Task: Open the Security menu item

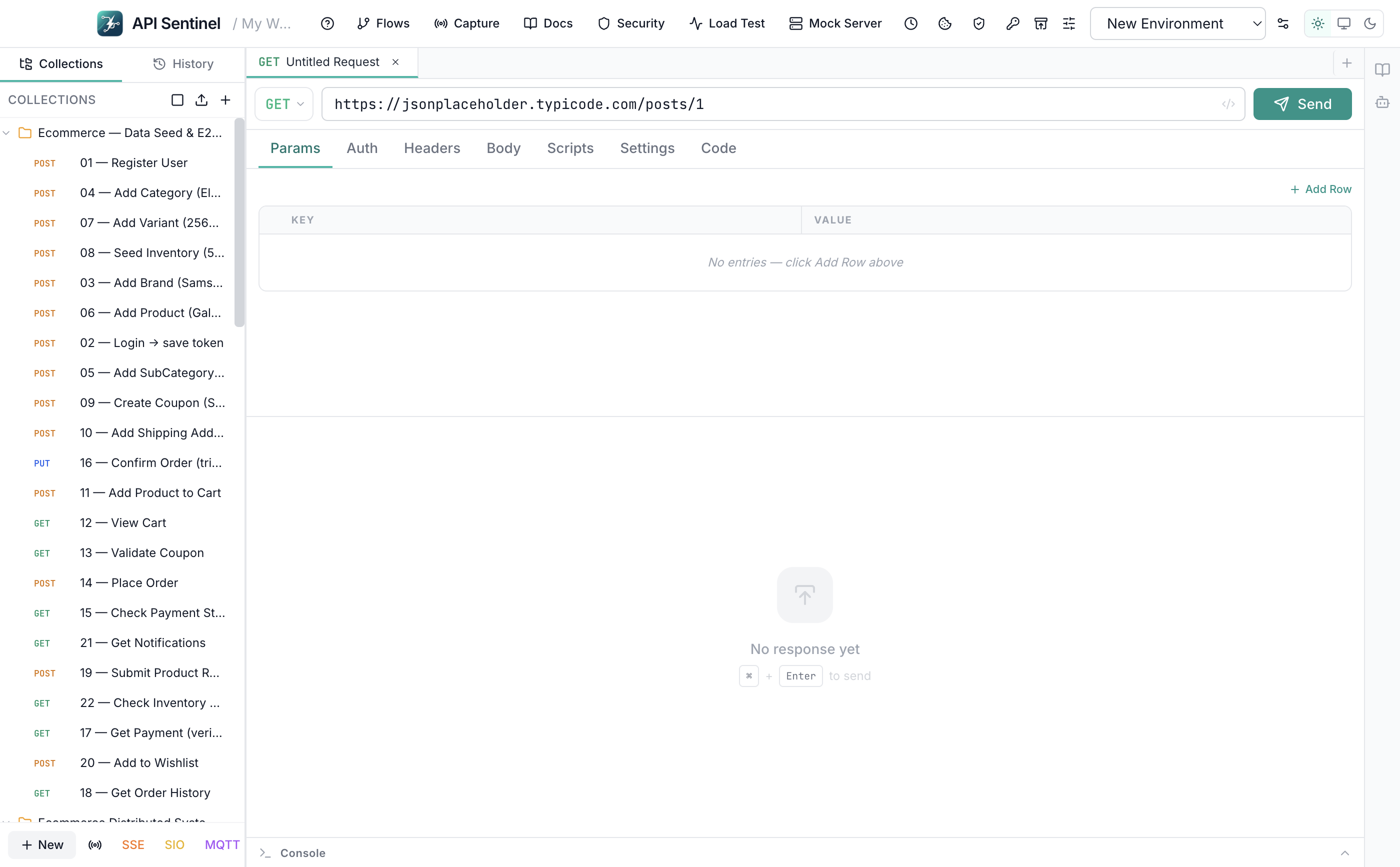Action: 630,23
